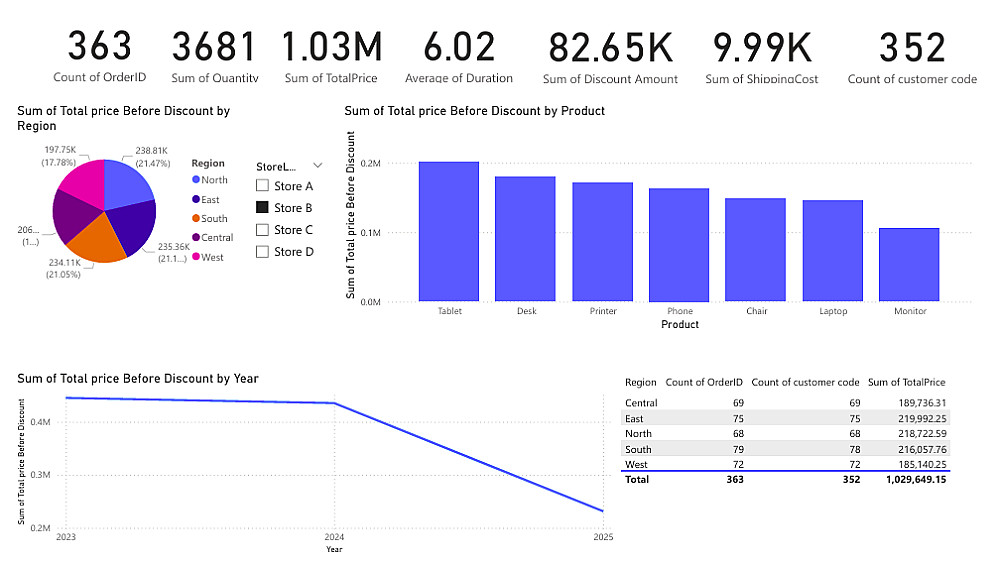Select the Chair bar in product chart
1000x566 pixels.
[x=756, y=249]
